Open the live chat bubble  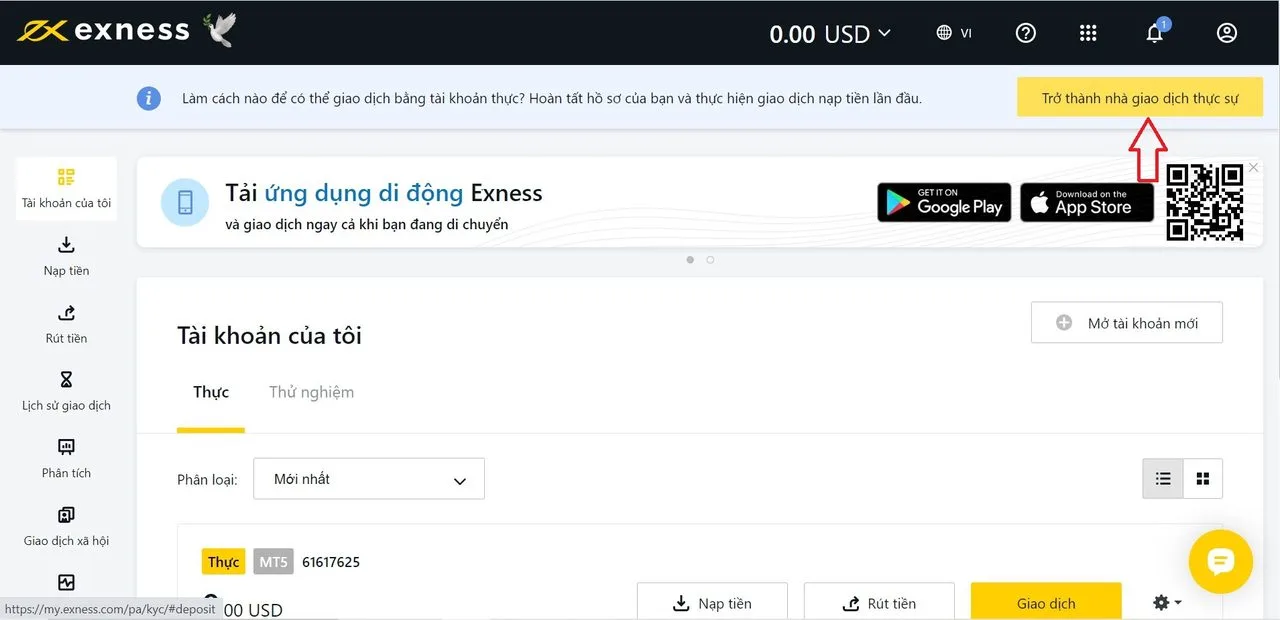coord(1220,562)
